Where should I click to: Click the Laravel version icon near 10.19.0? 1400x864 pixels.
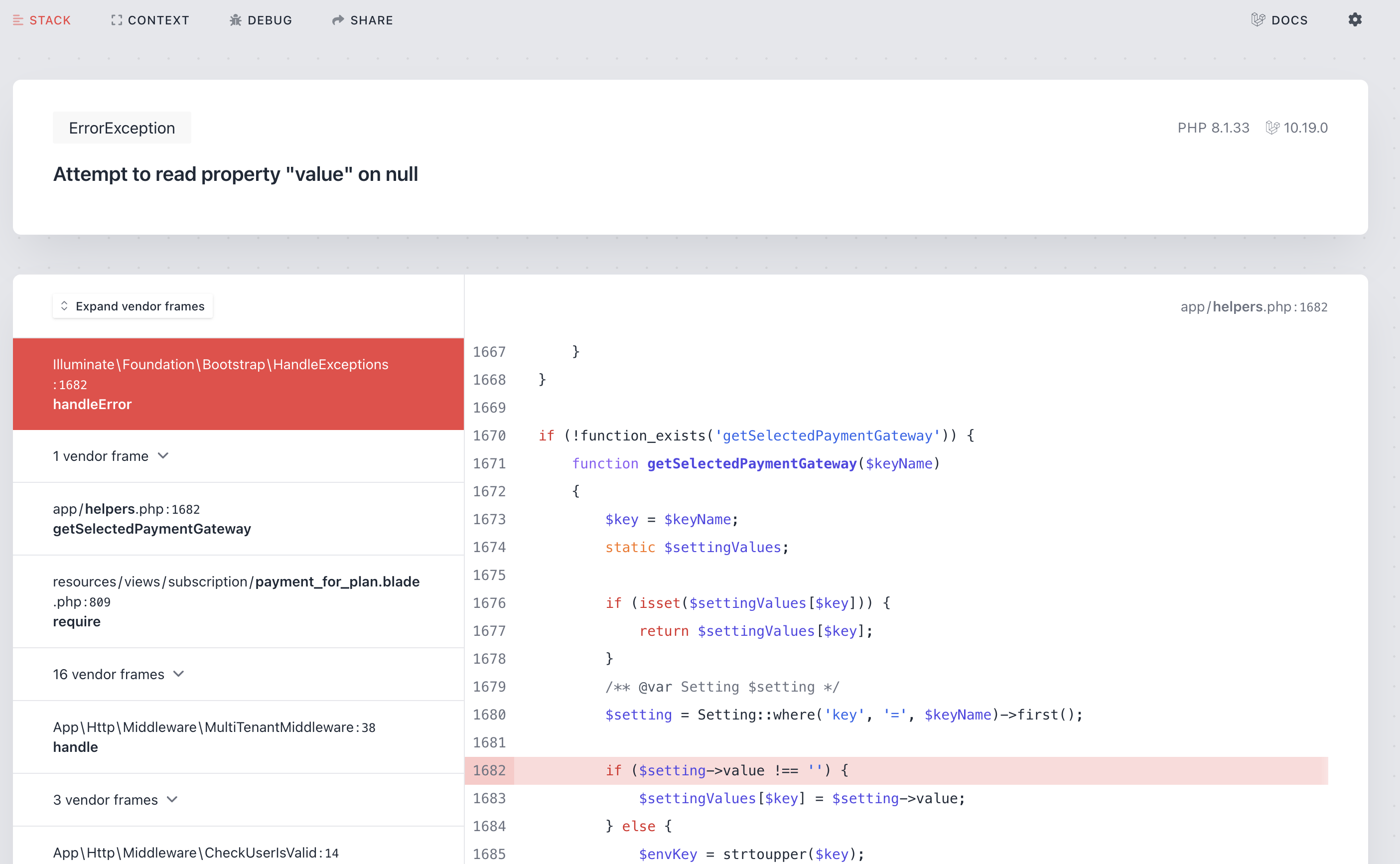tap(1272, 128)
